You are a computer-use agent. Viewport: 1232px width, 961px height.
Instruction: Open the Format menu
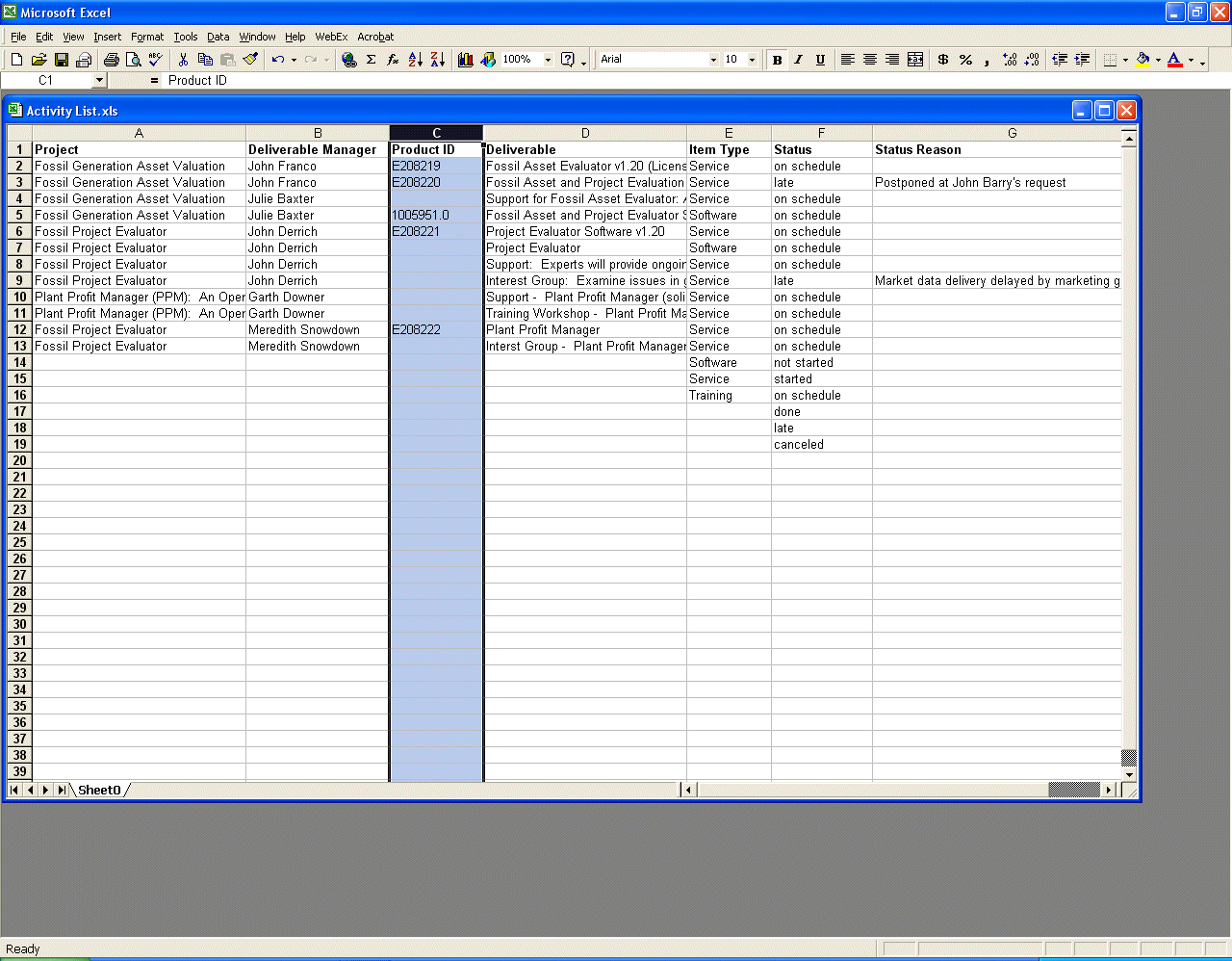tap(147, 37)
